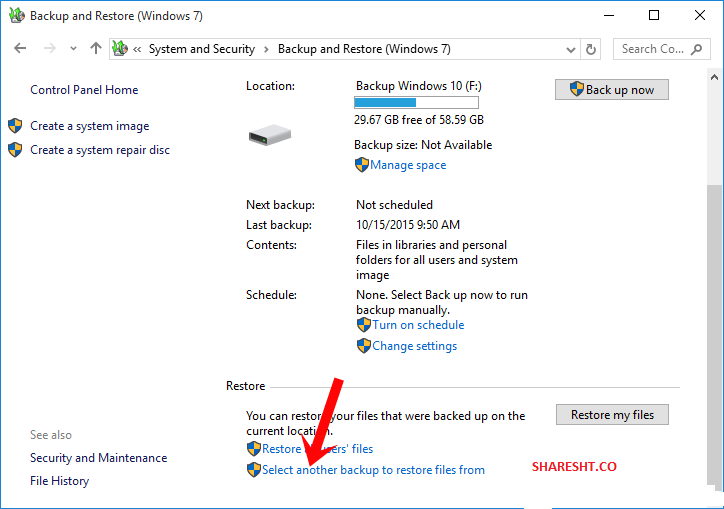Click shield icon beside Create a system image
This screenshot has width=724, height=509.
coord(15,126)
